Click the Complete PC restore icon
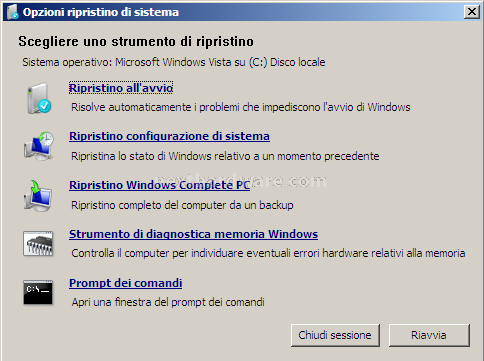The height and width of the screenshot is (361, 484). pyautogui.click(x=37, y=196)
